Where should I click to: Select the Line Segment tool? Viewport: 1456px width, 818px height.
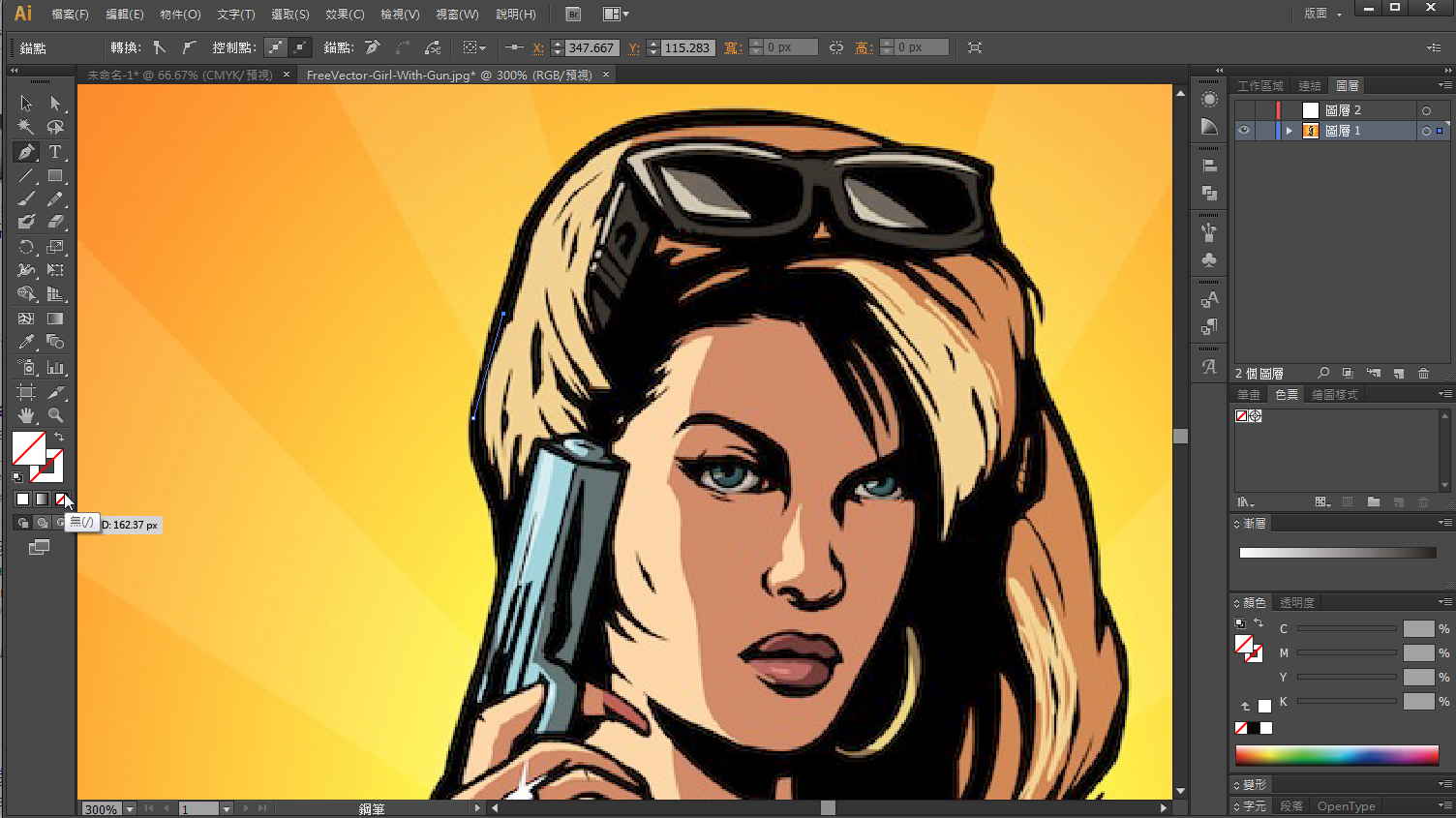click(x=26, y=176)
